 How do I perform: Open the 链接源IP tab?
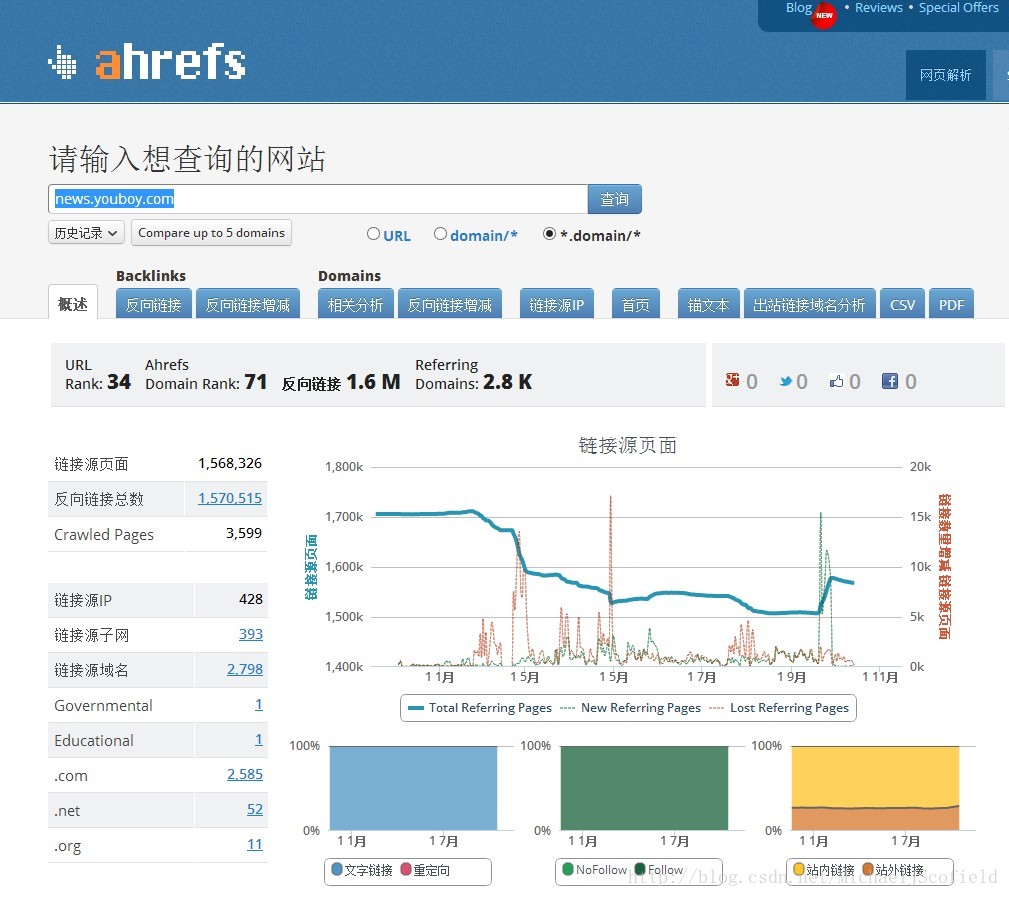(557, 304)
